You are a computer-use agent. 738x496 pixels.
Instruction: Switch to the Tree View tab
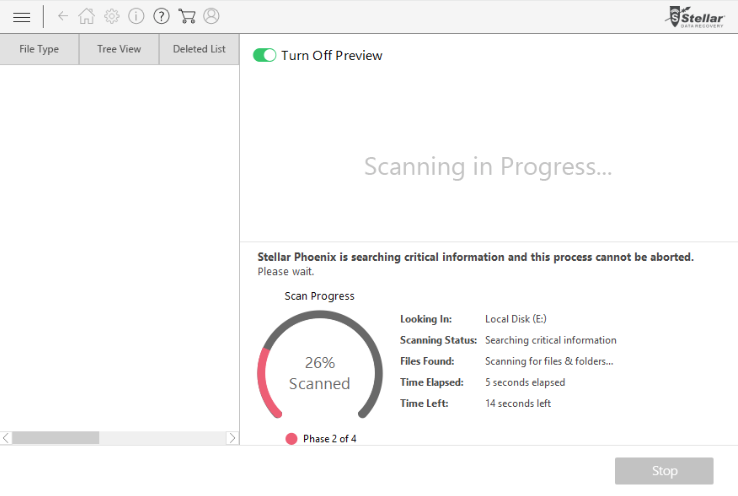tap(119, 49)
